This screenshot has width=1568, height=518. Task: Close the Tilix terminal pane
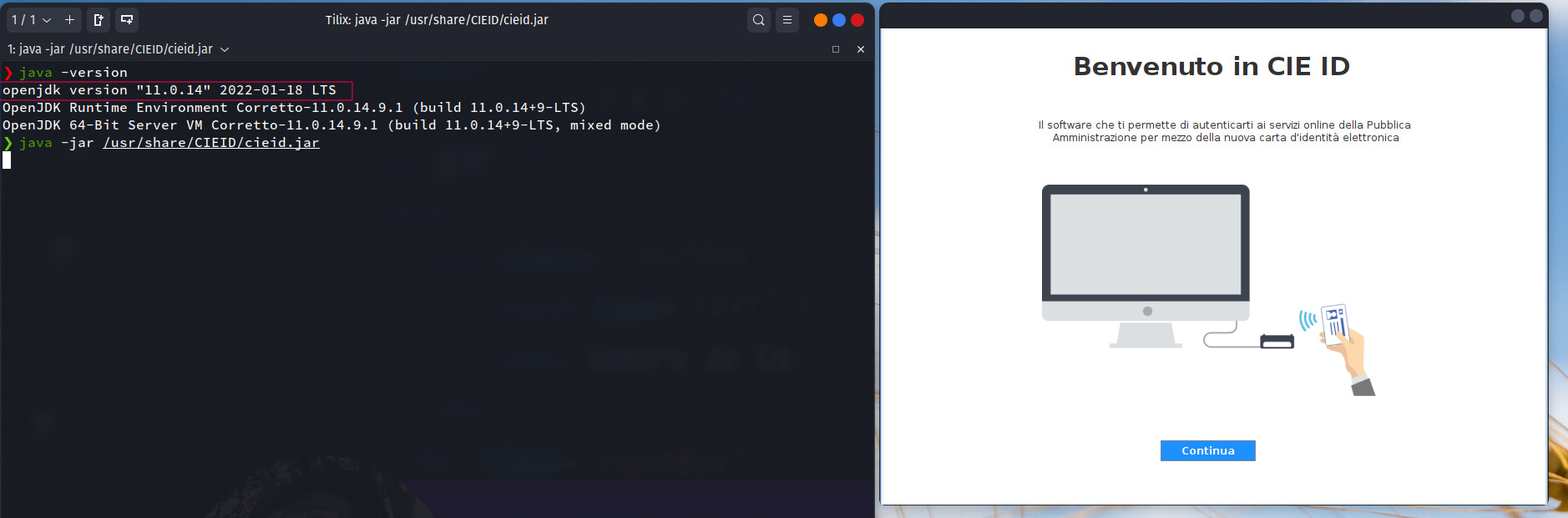[x=861, y=49]
